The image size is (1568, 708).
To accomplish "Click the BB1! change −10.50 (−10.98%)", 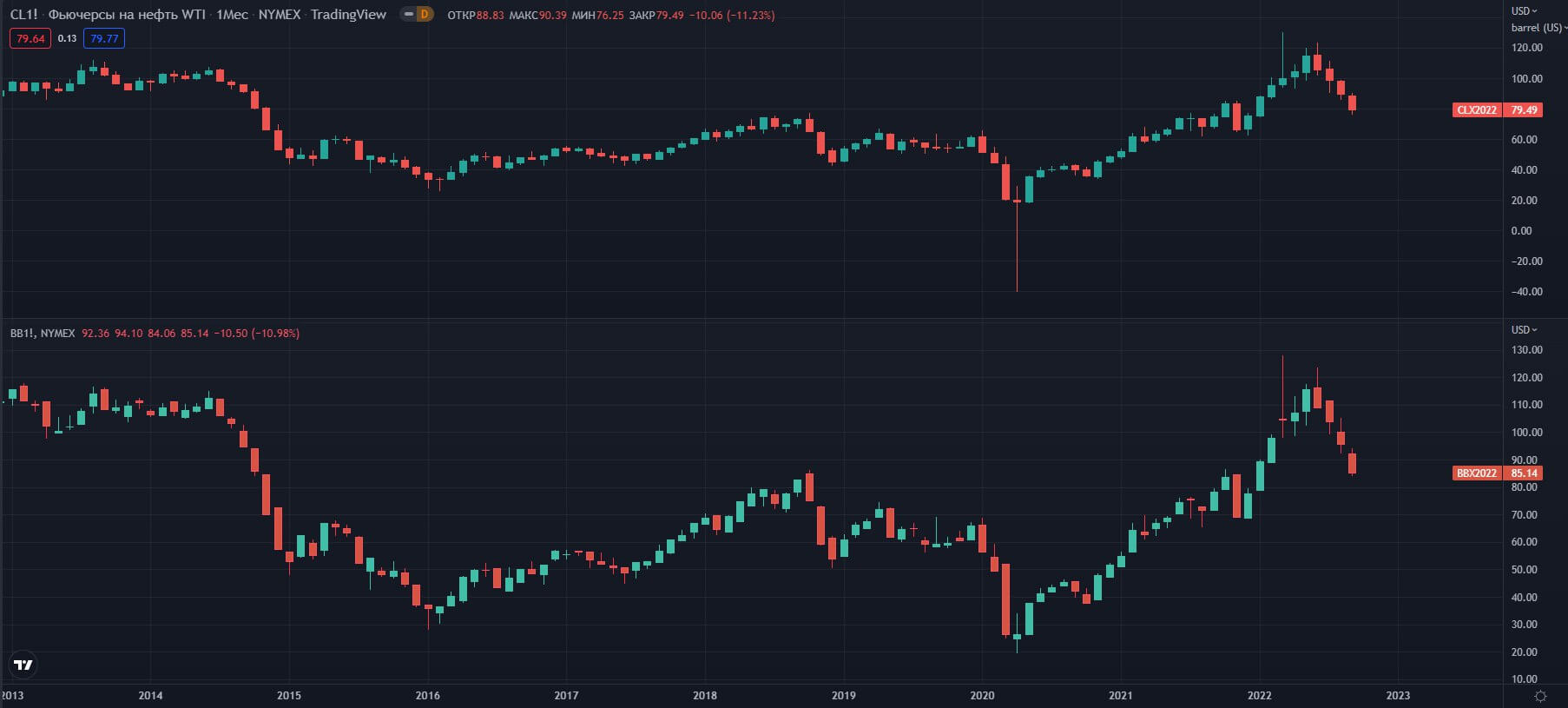I will [257, 333].
